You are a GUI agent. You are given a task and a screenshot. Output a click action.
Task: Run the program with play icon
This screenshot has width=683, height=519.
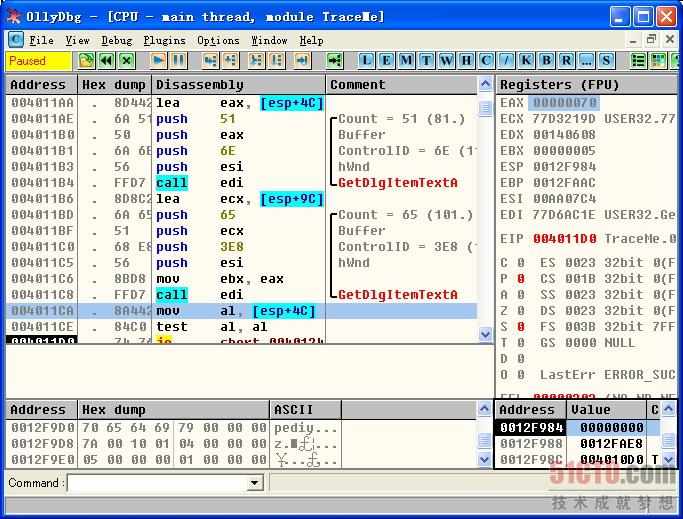[x=159, y=60]
